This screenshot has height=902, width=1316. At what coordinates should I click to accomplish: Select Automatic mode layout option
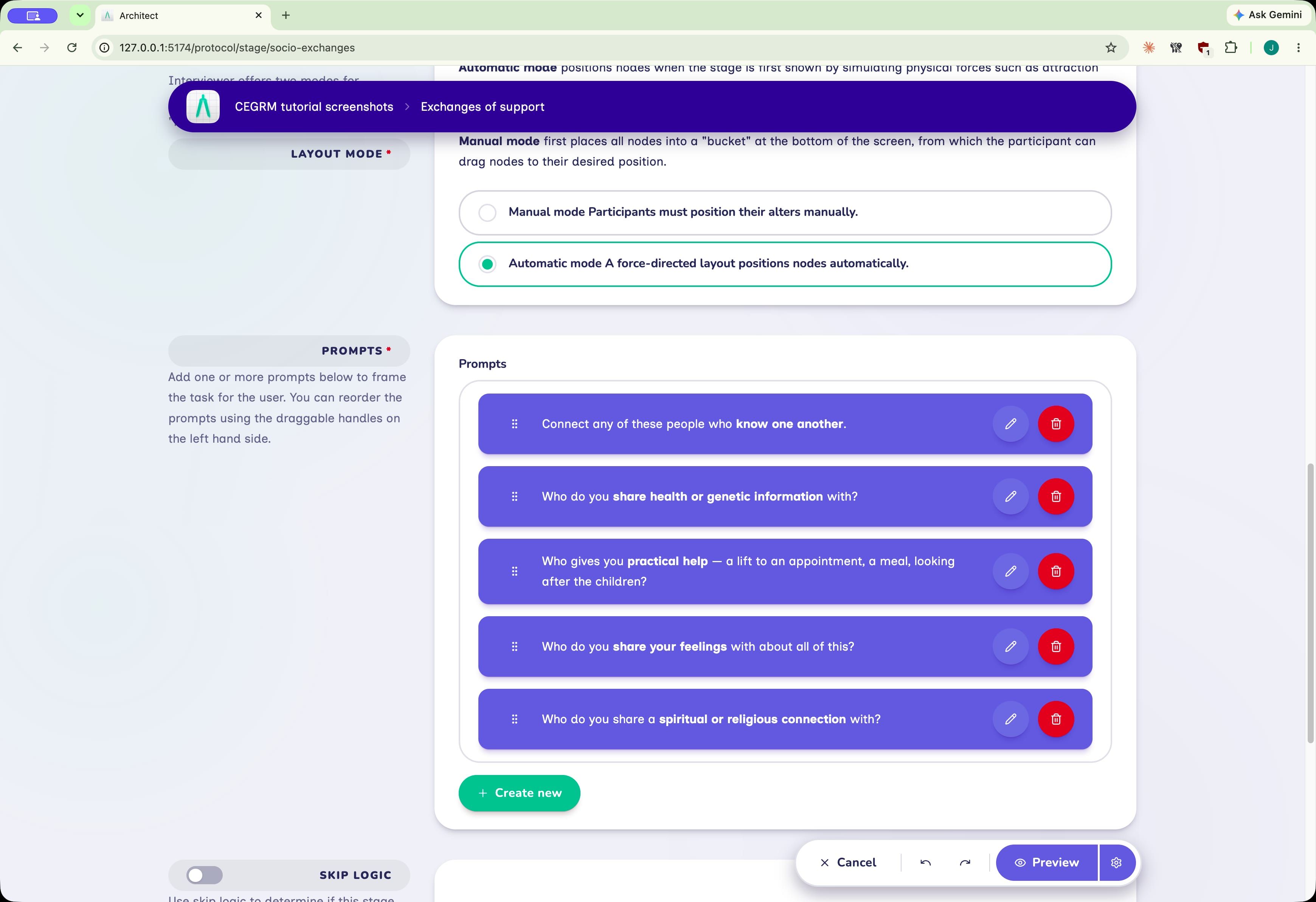(785, 264)
